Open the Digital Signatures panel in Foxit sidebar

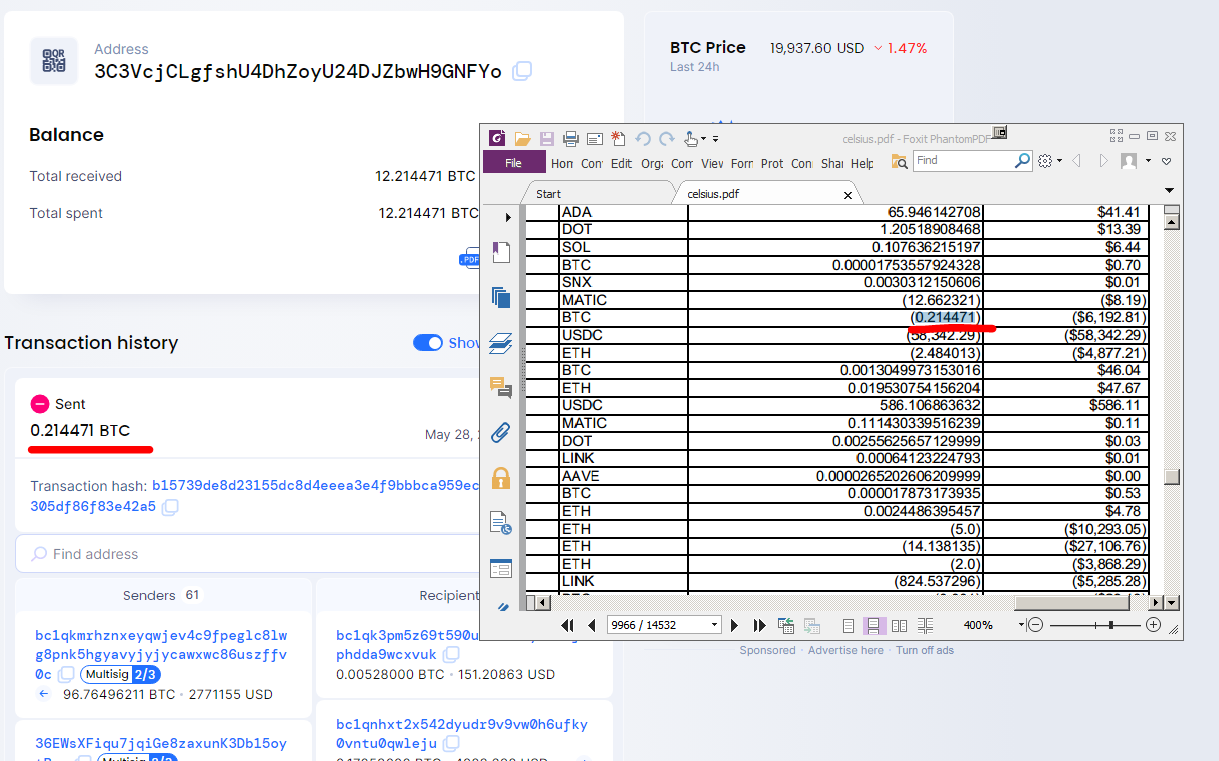[x=501, y=522]
